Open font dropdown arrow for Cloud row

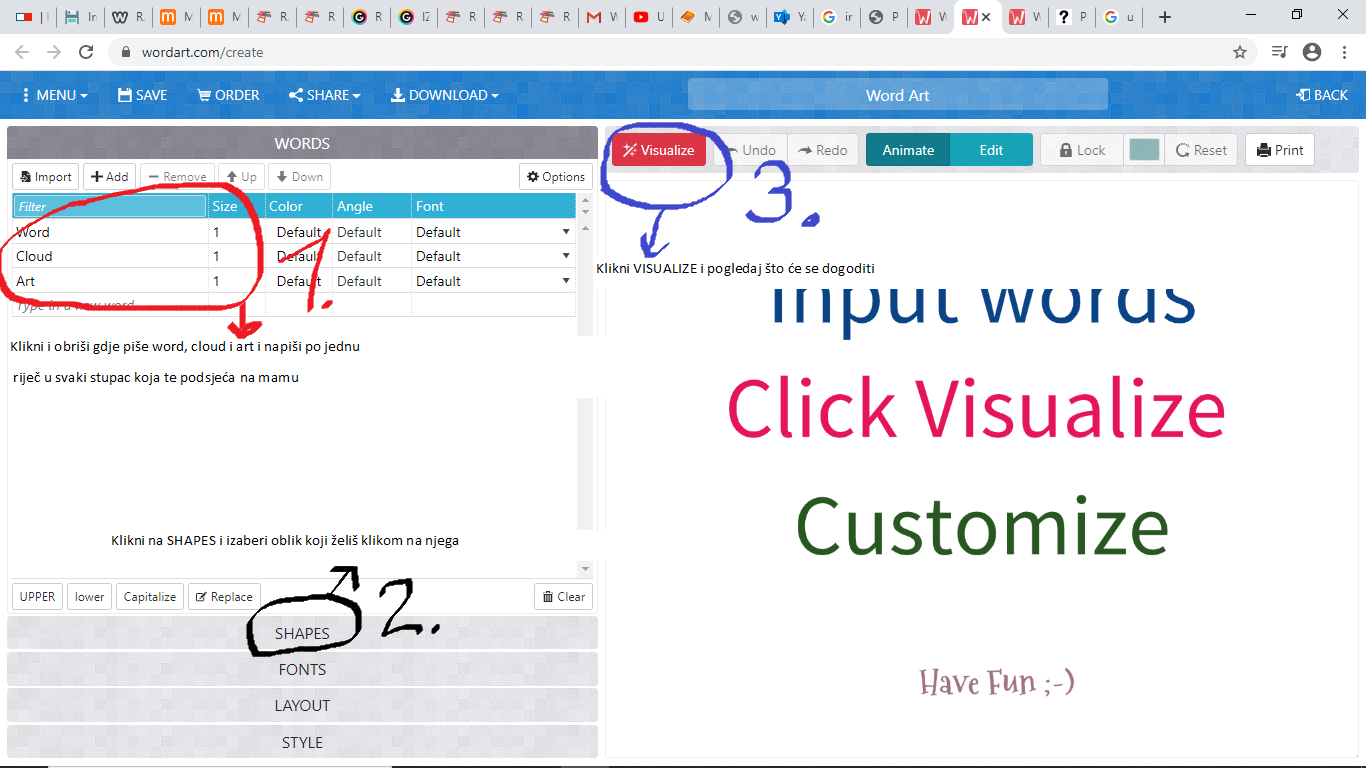567,256
